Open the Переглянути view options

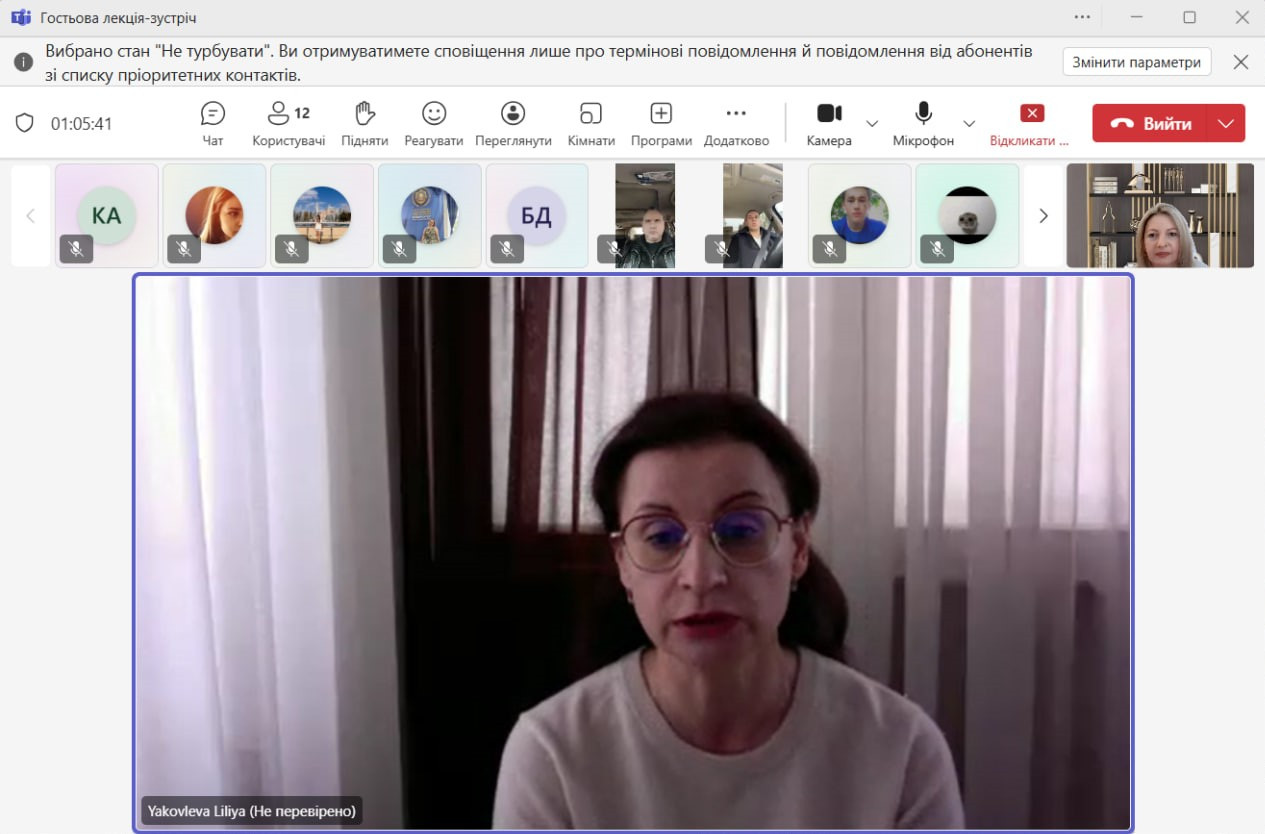[513, 123]
